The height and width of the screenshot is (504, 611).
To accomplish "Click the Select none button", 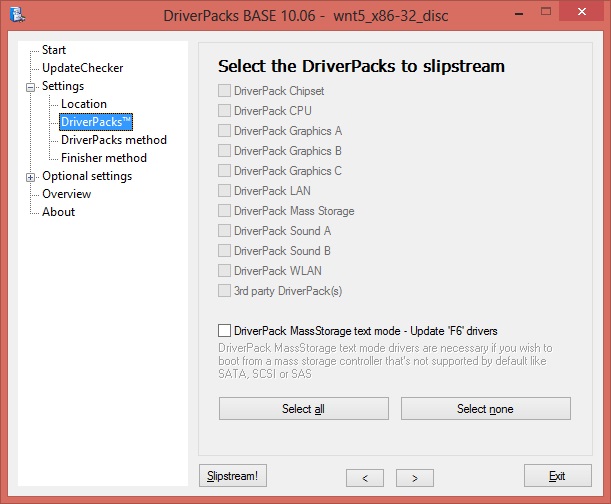I will [x=486, y=409].
